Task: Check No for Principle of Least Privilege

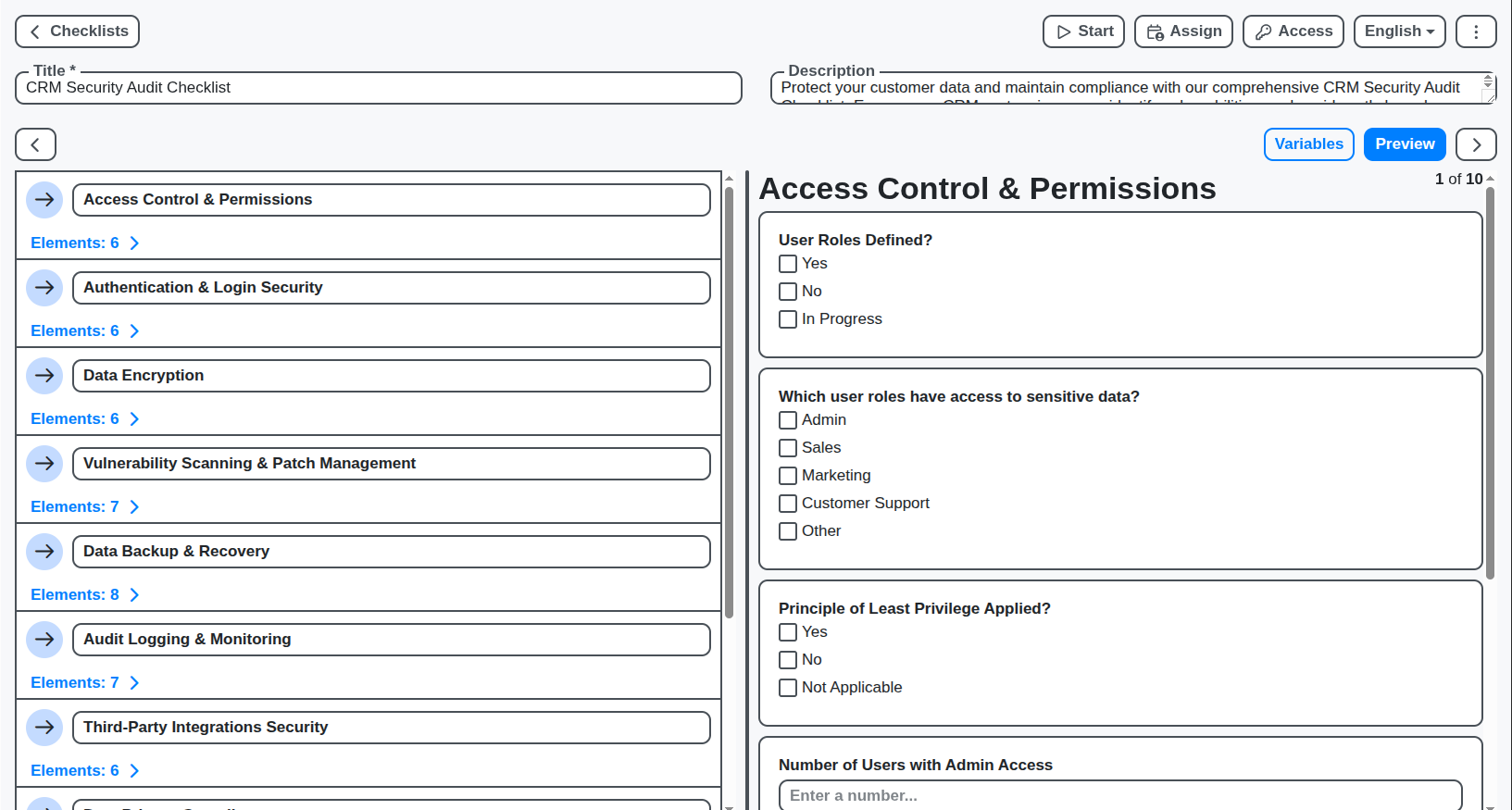Action: (788, 660)
